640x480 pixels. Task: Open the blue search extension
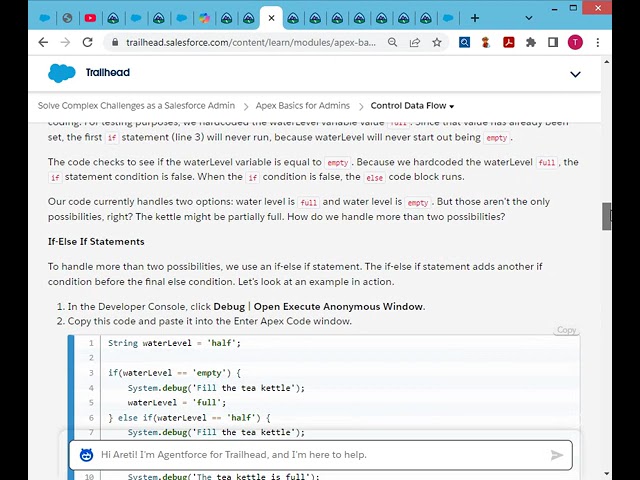click(x=464, y=42)
